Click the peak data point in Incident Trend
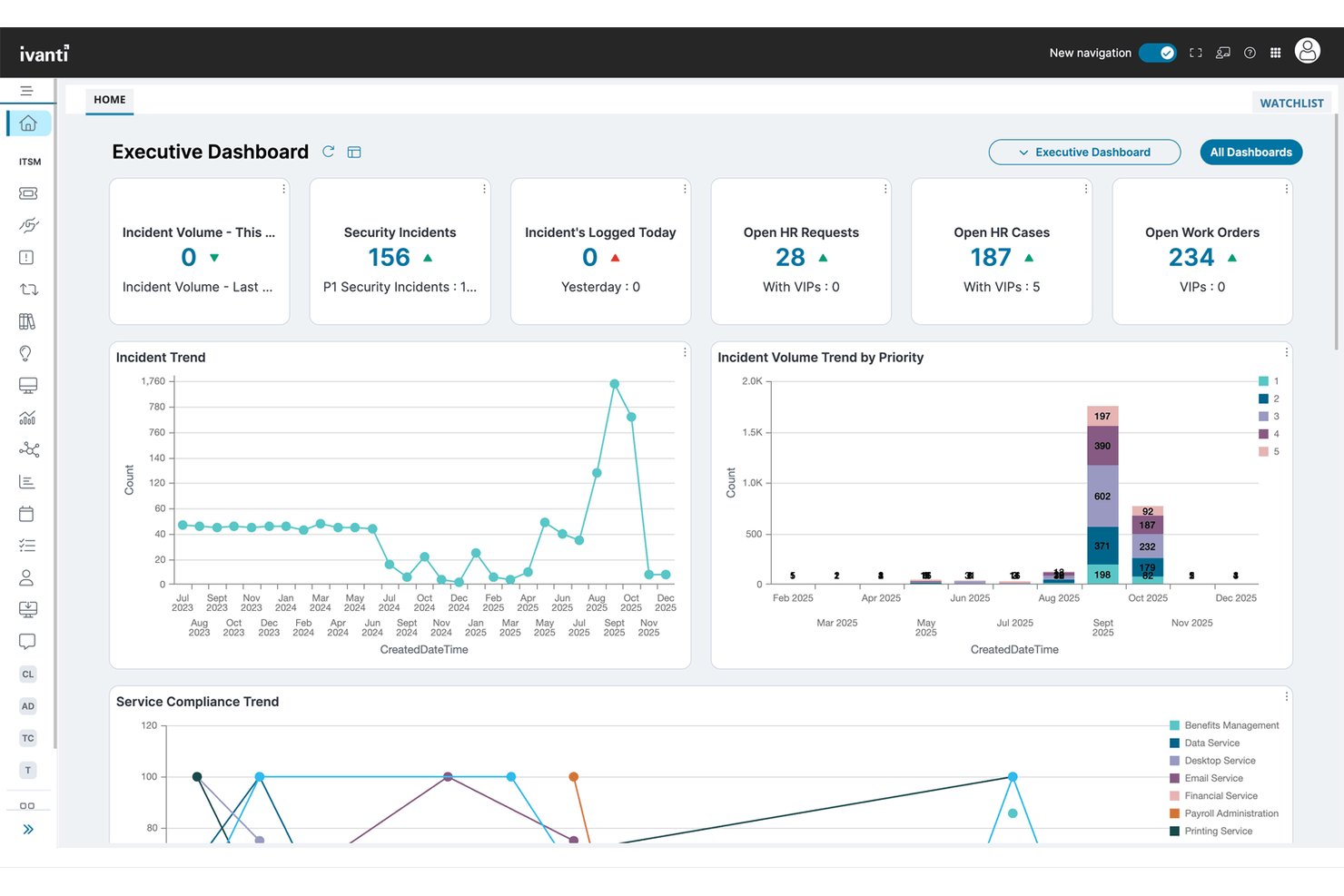The height and width of the screenshot is (896, 1344). [x=615, y=384]
